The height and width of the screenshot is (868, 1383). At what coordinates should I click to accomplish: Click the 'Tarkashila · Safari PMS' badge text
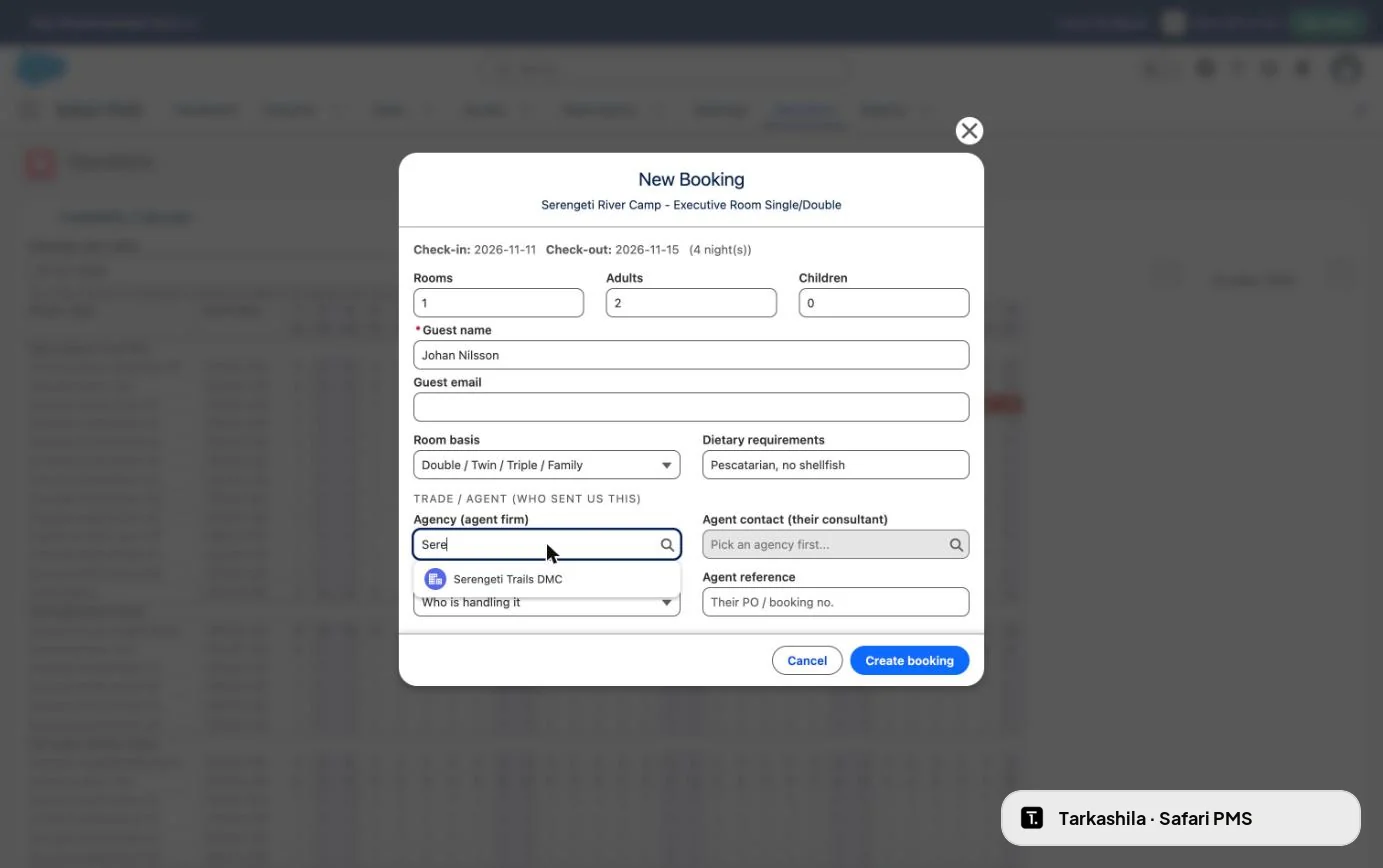tap(1155, 819)
